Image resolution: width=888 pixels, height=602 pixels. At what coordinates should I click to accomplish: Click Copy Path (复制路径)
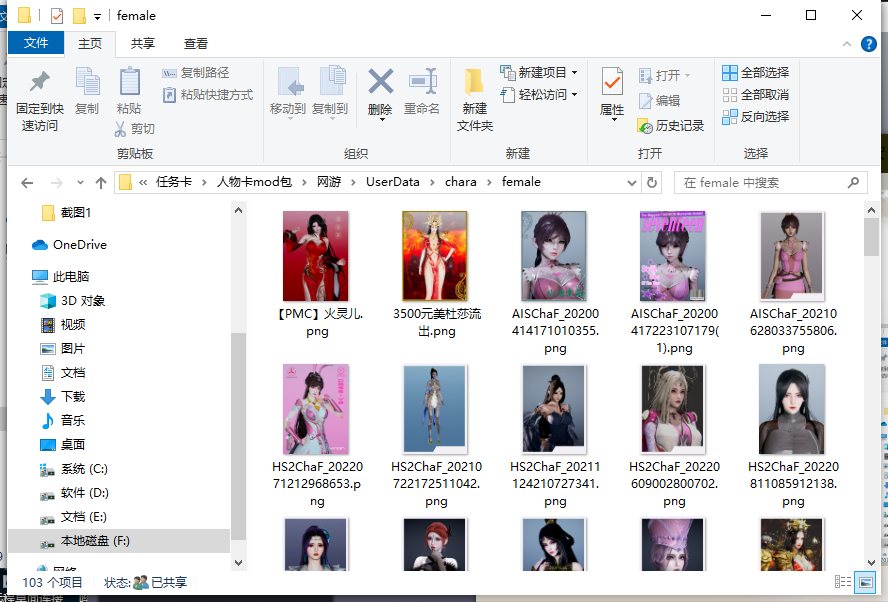tap(195, 72)
